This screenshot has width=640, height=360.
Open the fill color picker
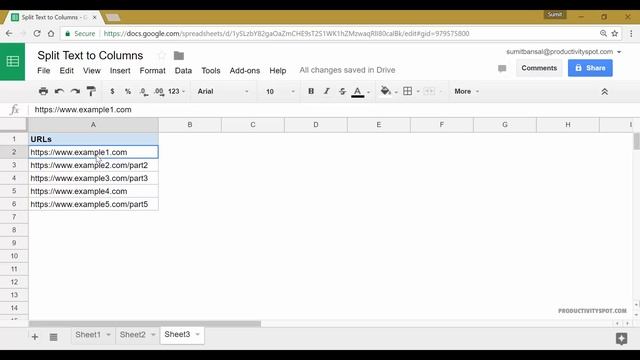tap(385, 91)
